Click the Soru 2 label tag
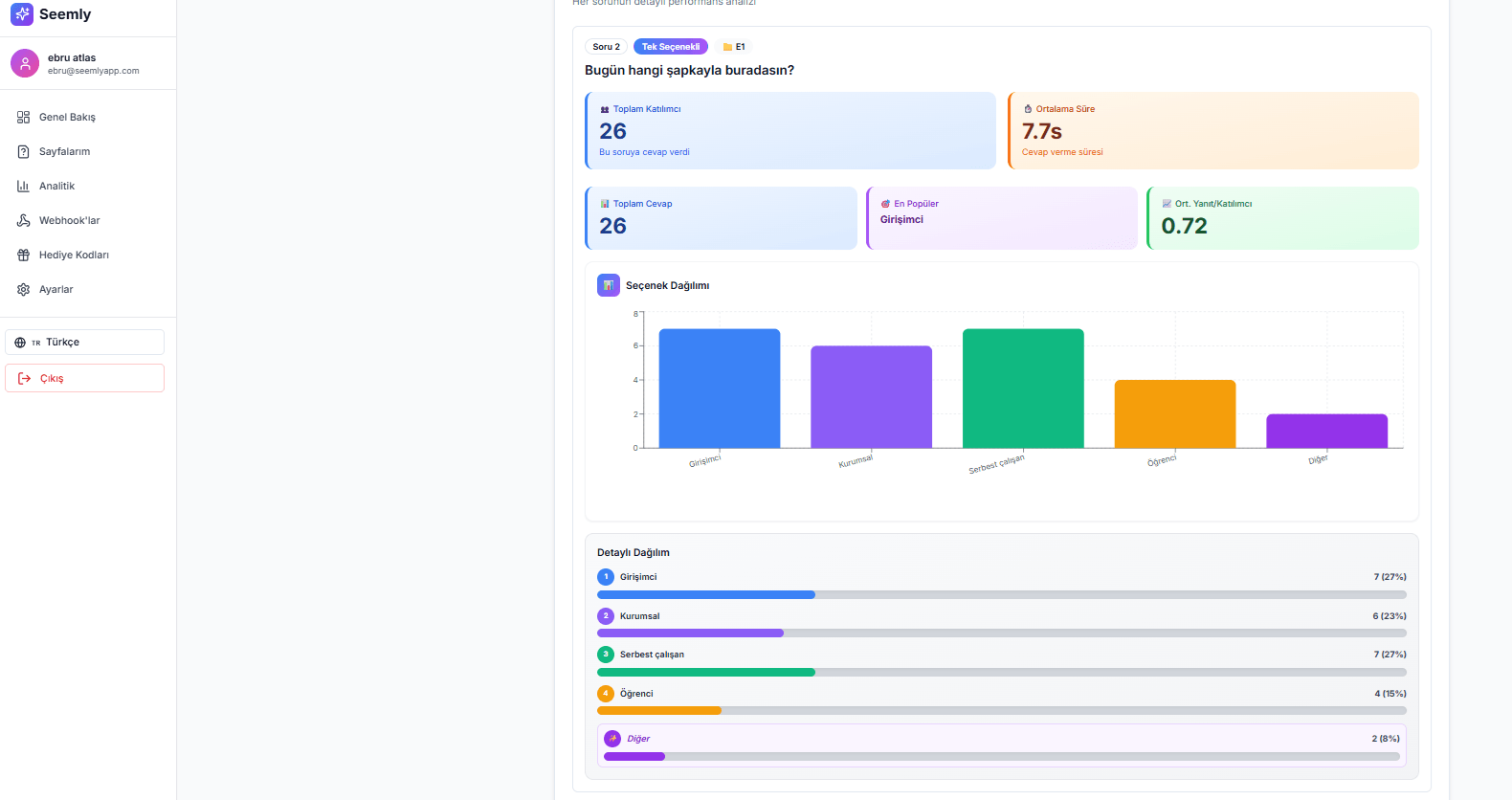This screenshot has height=800, width=1512. [606, 47]
